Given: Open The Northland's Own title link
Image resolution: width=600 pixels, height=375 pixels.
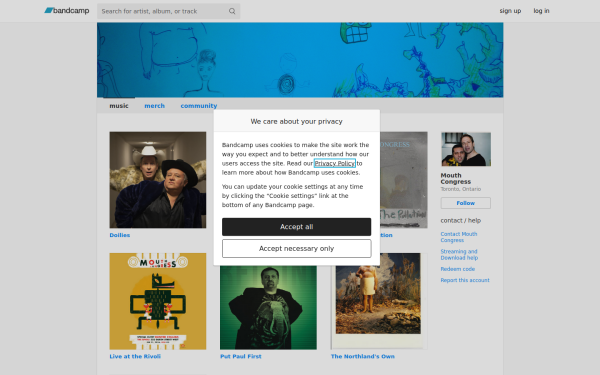Looking at the screenshot, I should 363,356.
